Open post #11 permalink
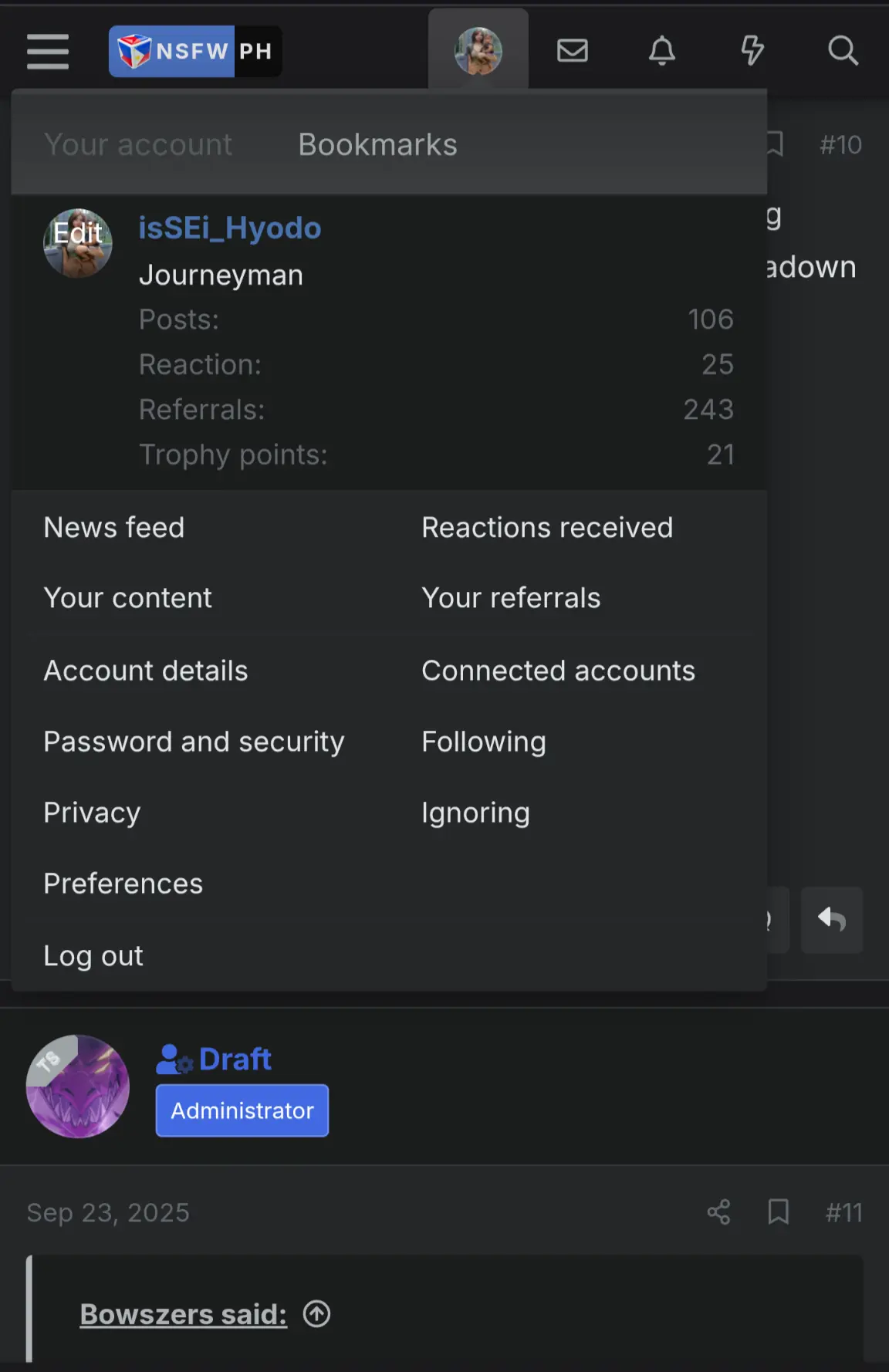The height and width of the screenshot is (1372, 889). pyautogui.click(x=843, y=1212)
